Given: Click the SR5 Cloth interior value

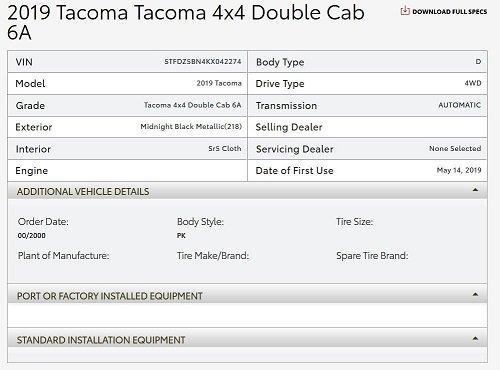Looking at the screenshot, I should click(225, 148).
